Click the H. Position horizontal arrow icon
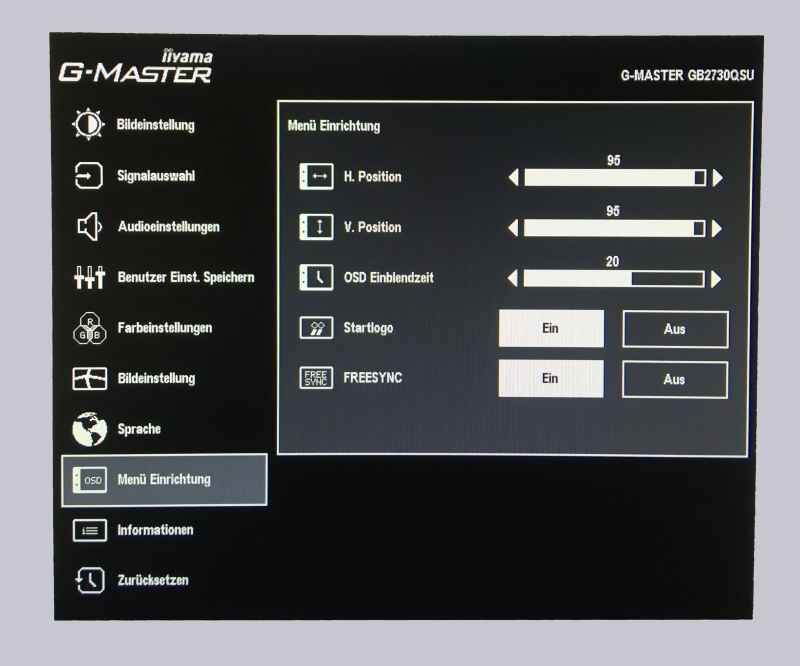 click(x=316, y=177)
